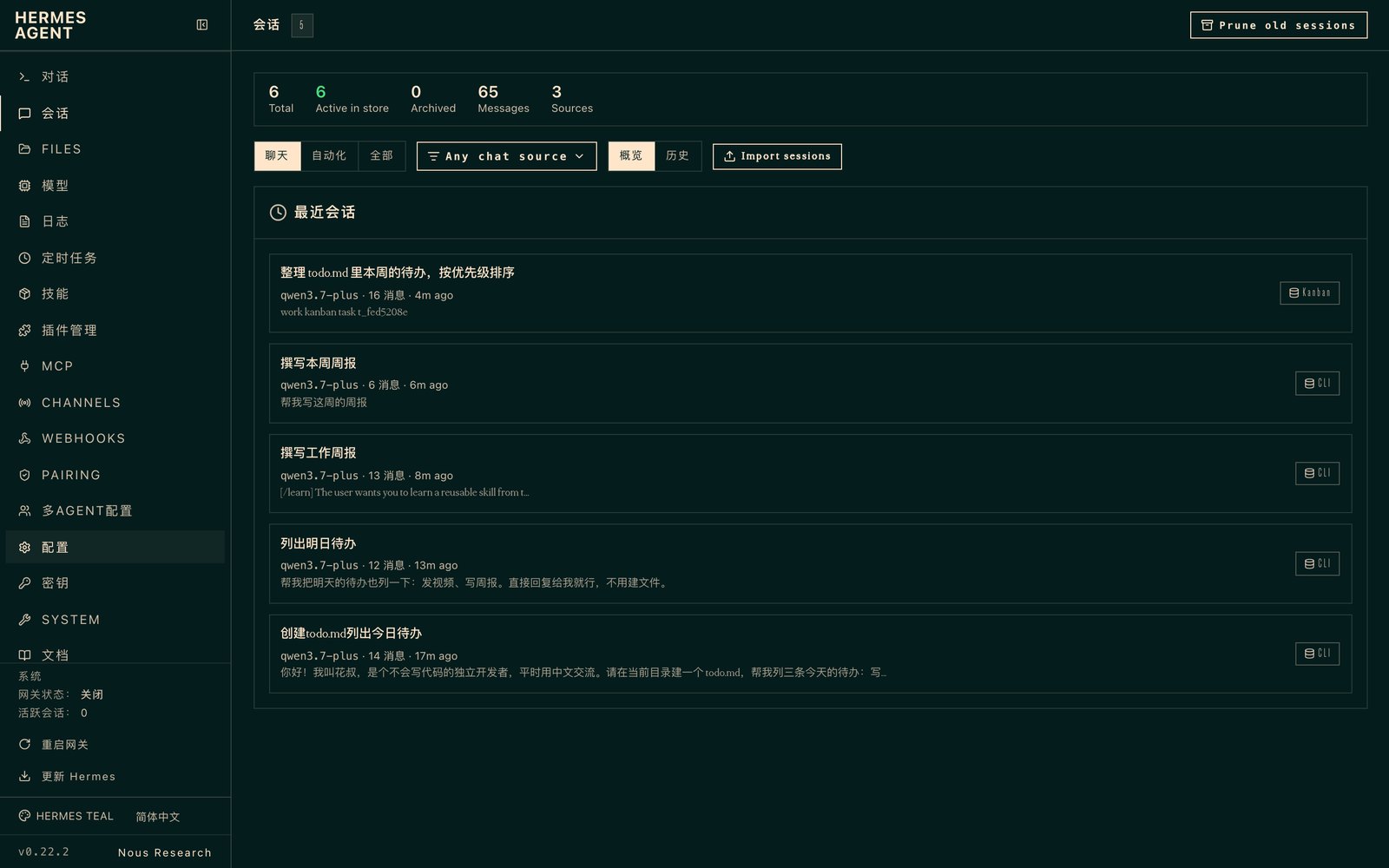
Task: Click the CLI badge on 创建todo.md列出今日待办
Action: (1317, 654)
